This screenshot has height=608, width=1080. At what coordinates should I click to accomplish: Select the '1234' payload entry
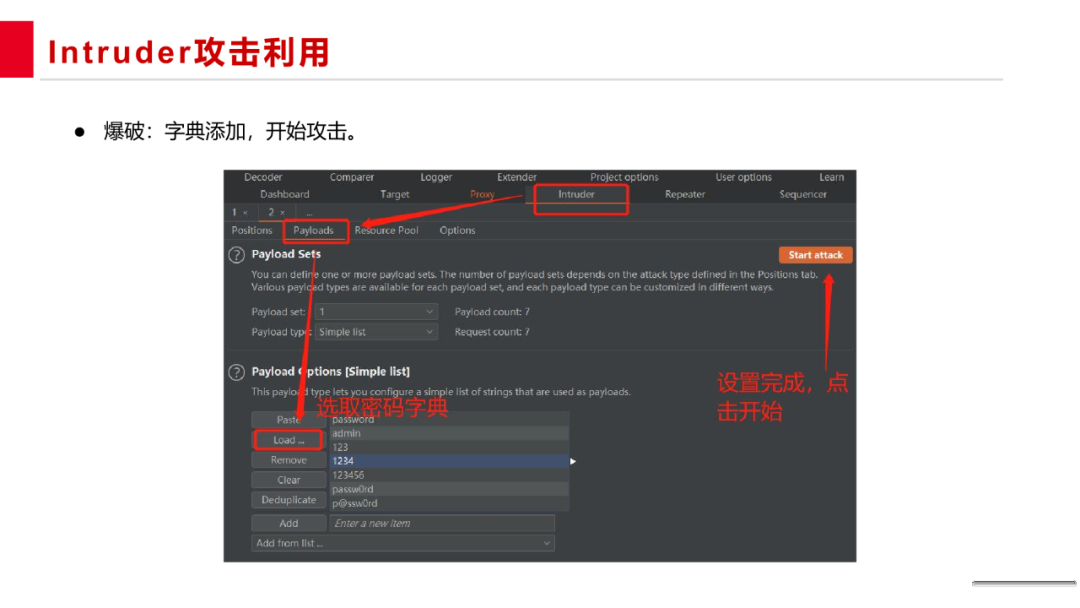(449, 461)
